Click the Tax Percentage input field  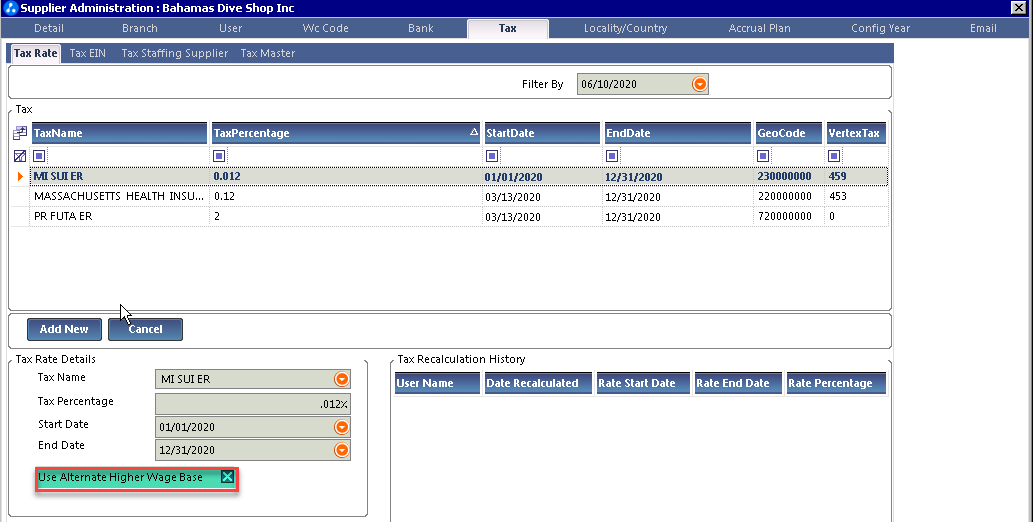(x=252, y=404)
